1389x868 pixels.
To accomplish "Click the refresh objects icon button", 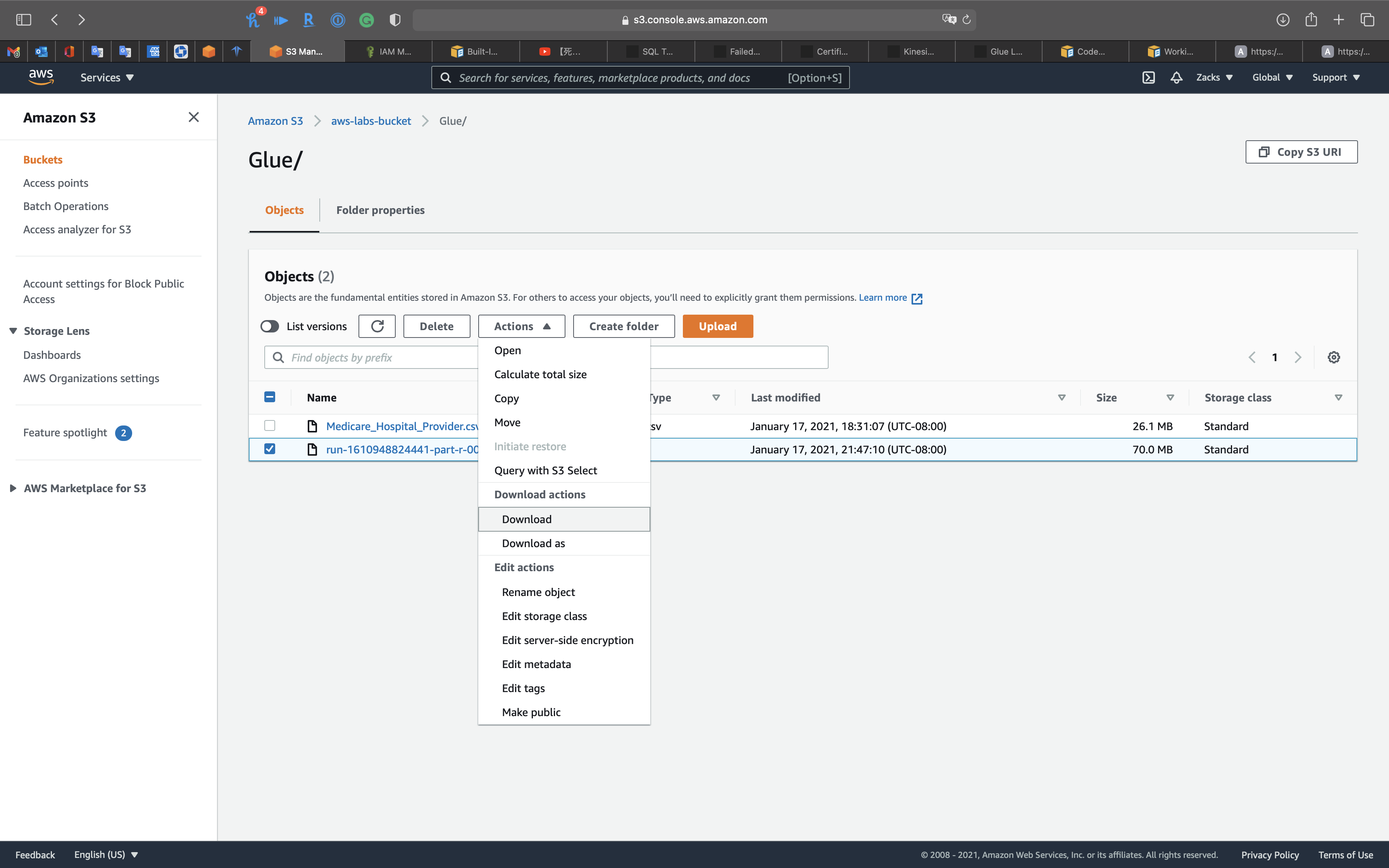I will (377, 326).
